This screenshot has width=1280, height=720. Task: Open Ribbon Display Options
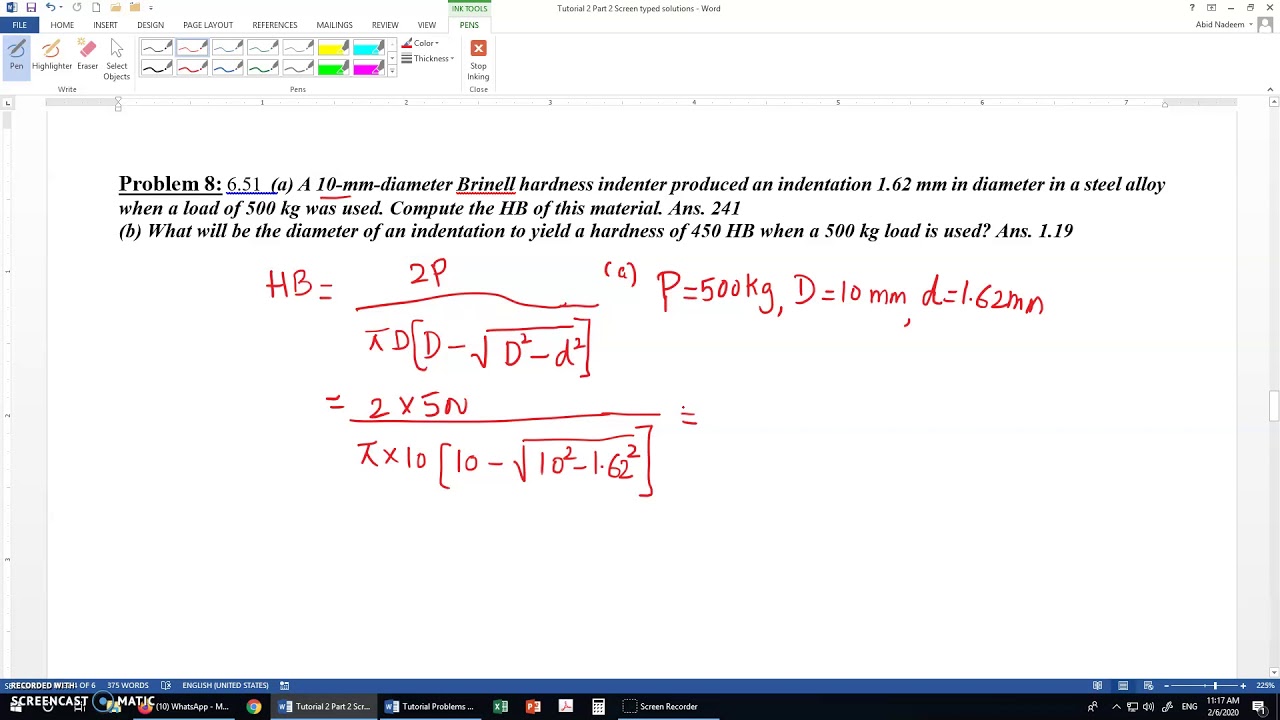pos(1211,8)
